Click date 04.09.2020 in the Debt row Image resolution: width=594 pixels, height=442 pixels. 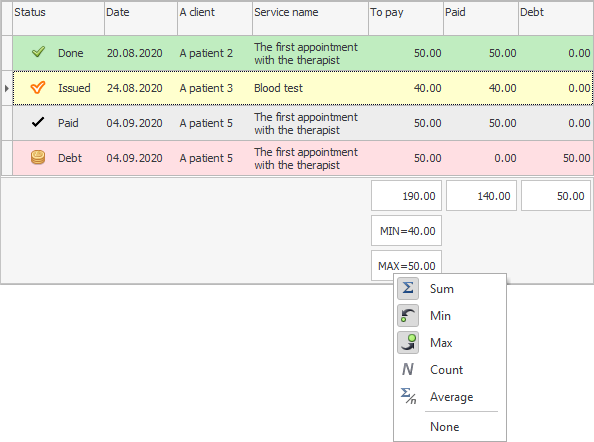pos(134,158)
